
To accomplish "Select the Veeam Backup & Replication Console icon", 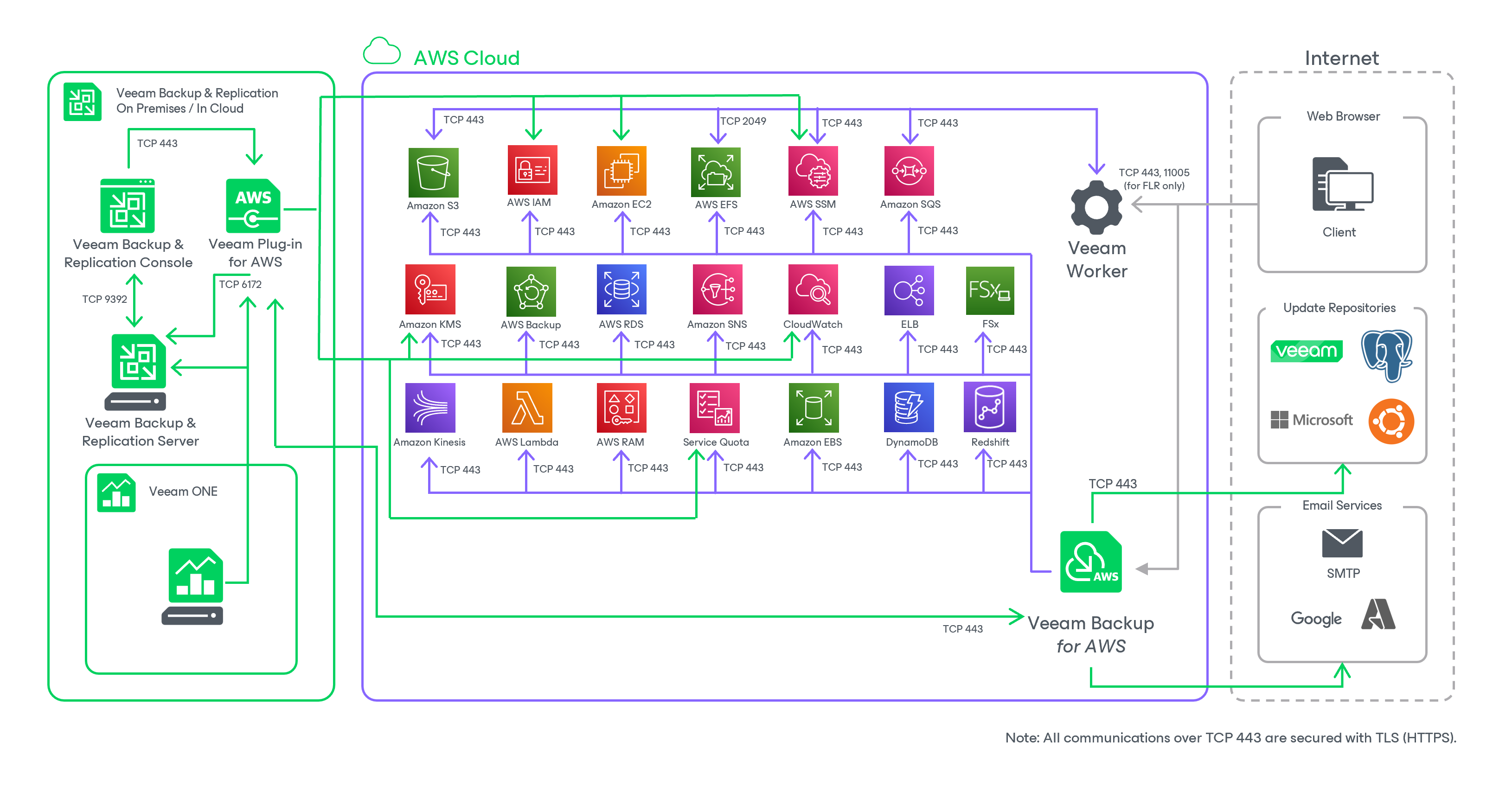I will coord(128,206).
